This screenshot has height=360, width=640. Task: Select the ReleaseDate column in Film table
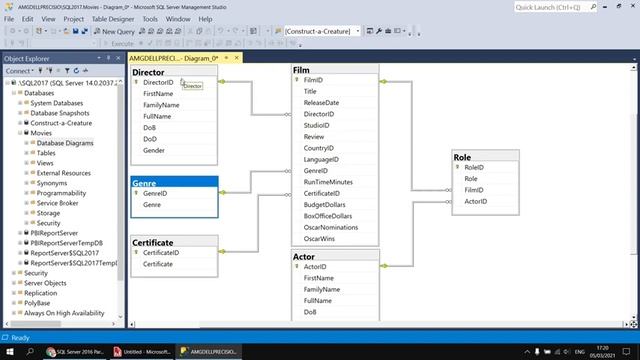(x=321, y=102)
